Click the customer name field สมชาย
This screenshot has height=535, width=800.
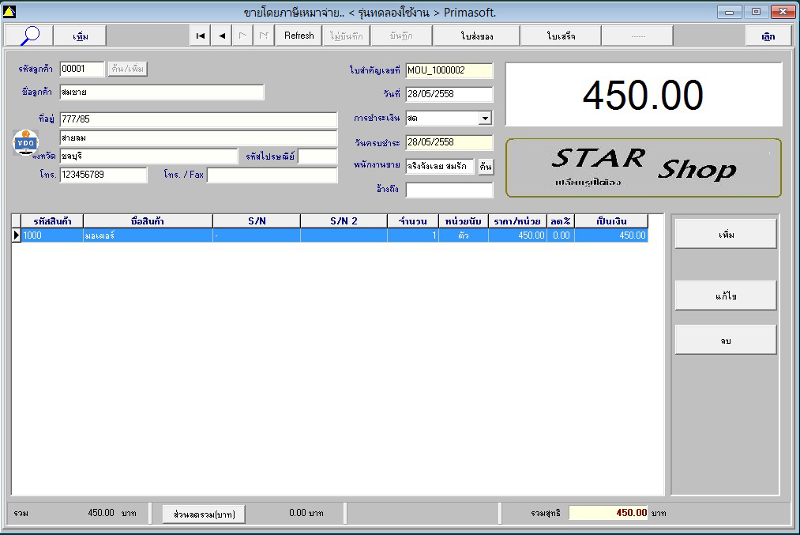(162, 92)
